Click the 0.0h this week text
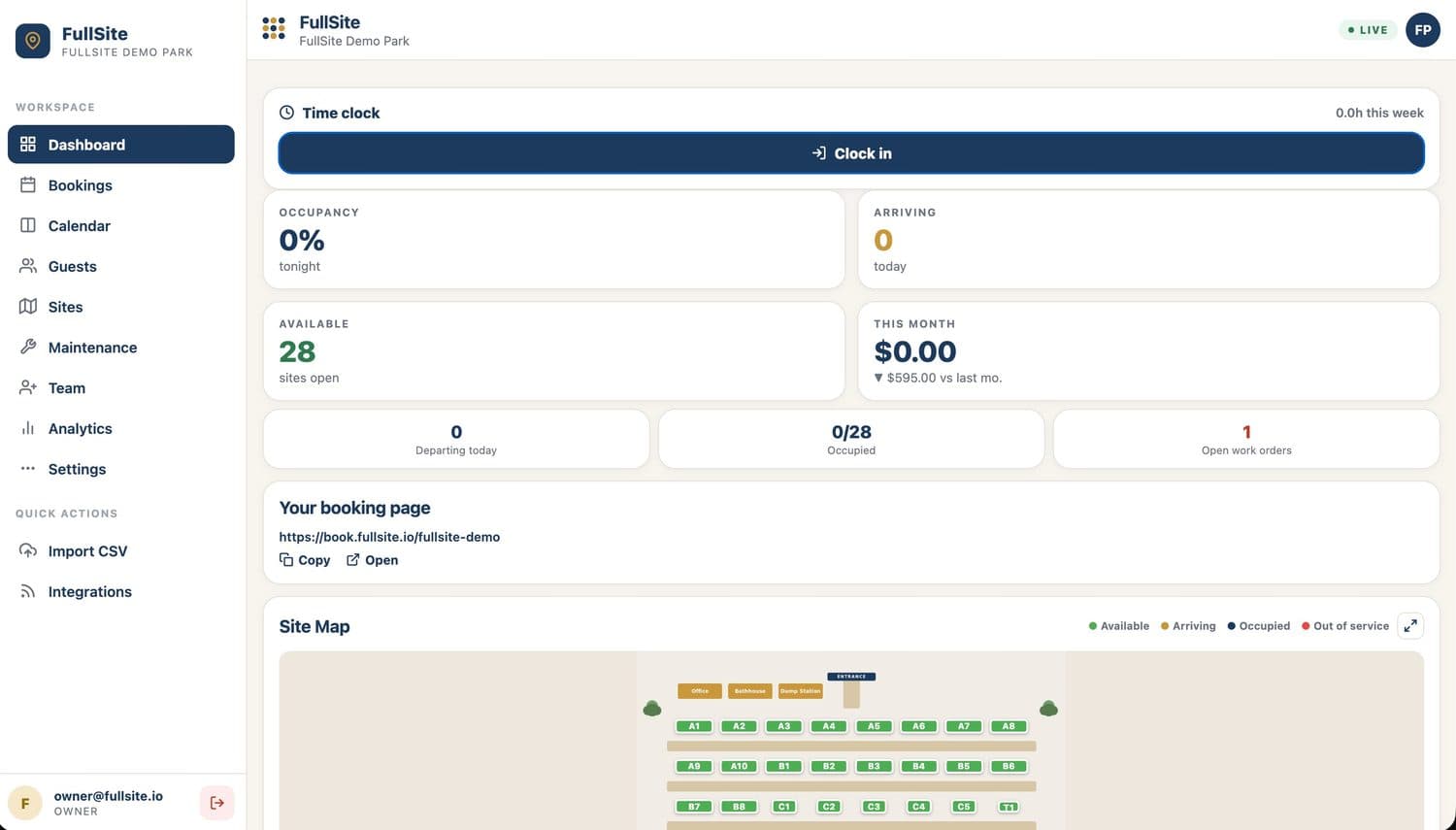This screenshot has height=830, width=1456. [1379, 113]
